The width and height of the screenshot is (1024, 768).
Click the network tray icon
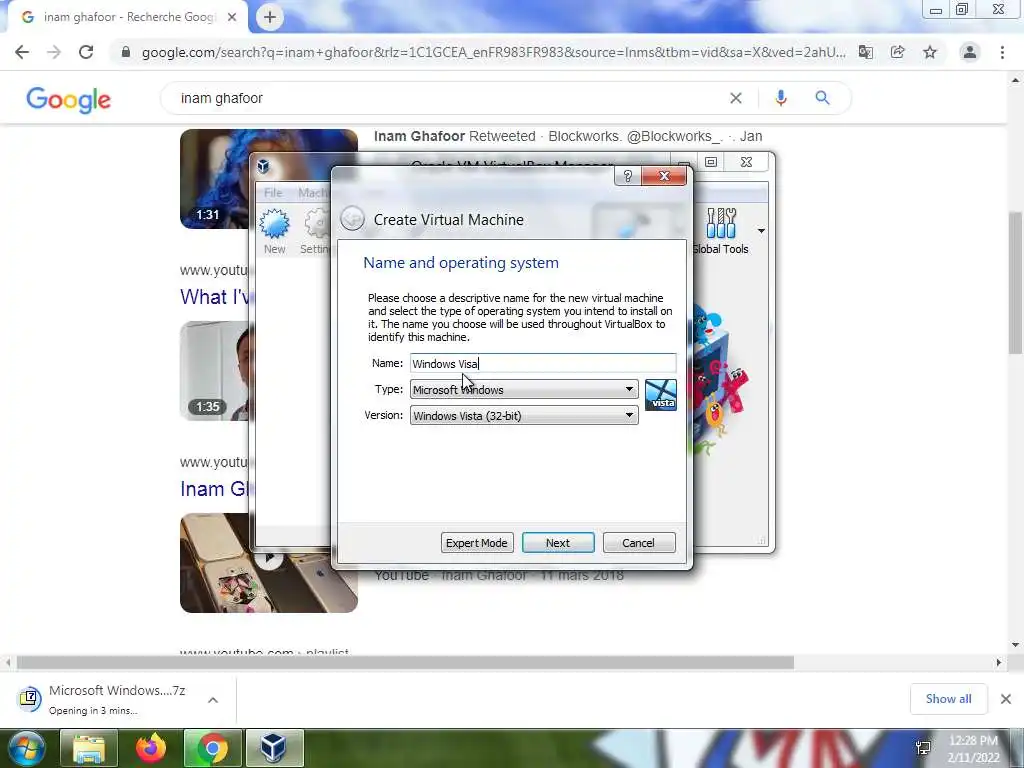pos(923,748)
